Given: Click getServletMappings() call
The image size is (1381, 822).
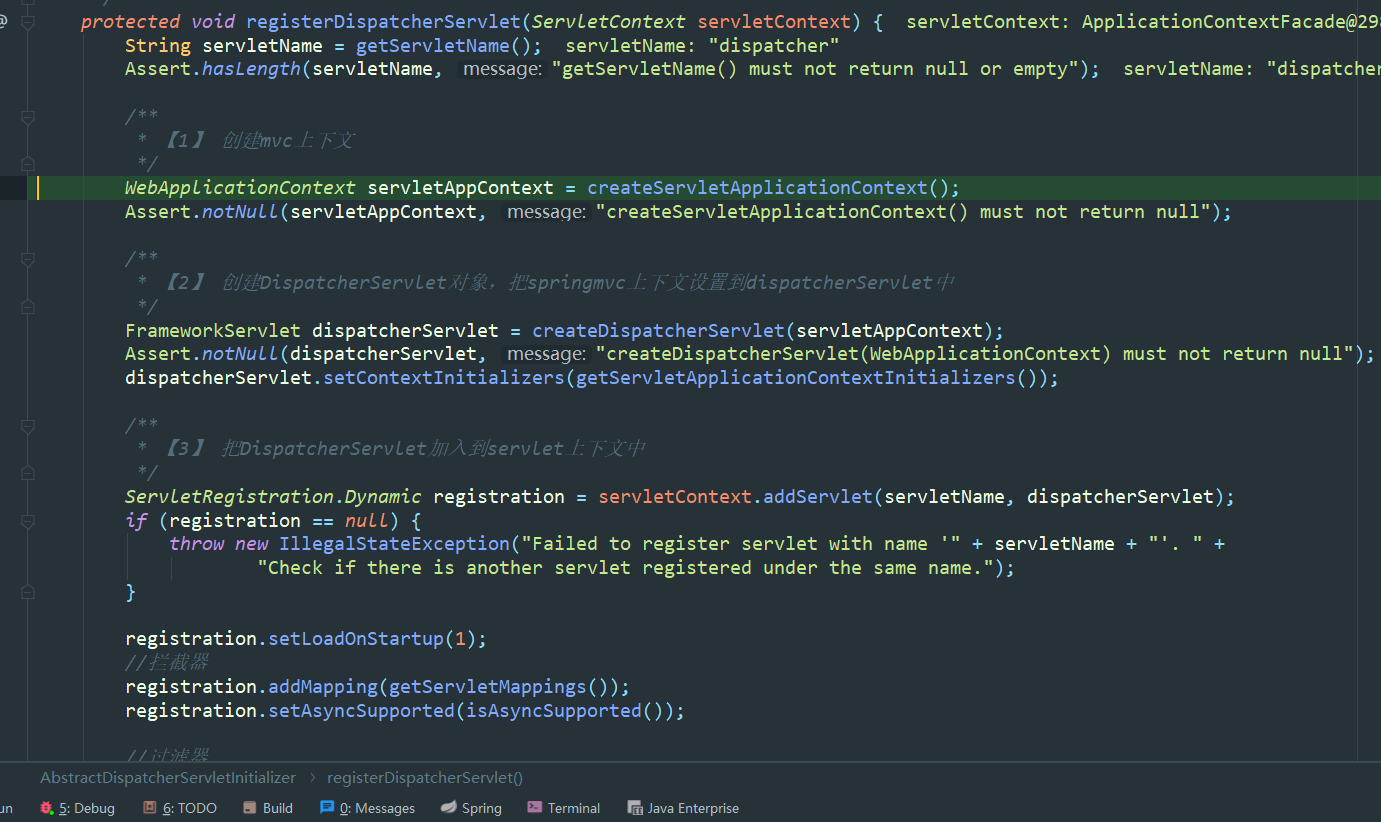Looking at the screenshot, I should (x=499, y=687).
